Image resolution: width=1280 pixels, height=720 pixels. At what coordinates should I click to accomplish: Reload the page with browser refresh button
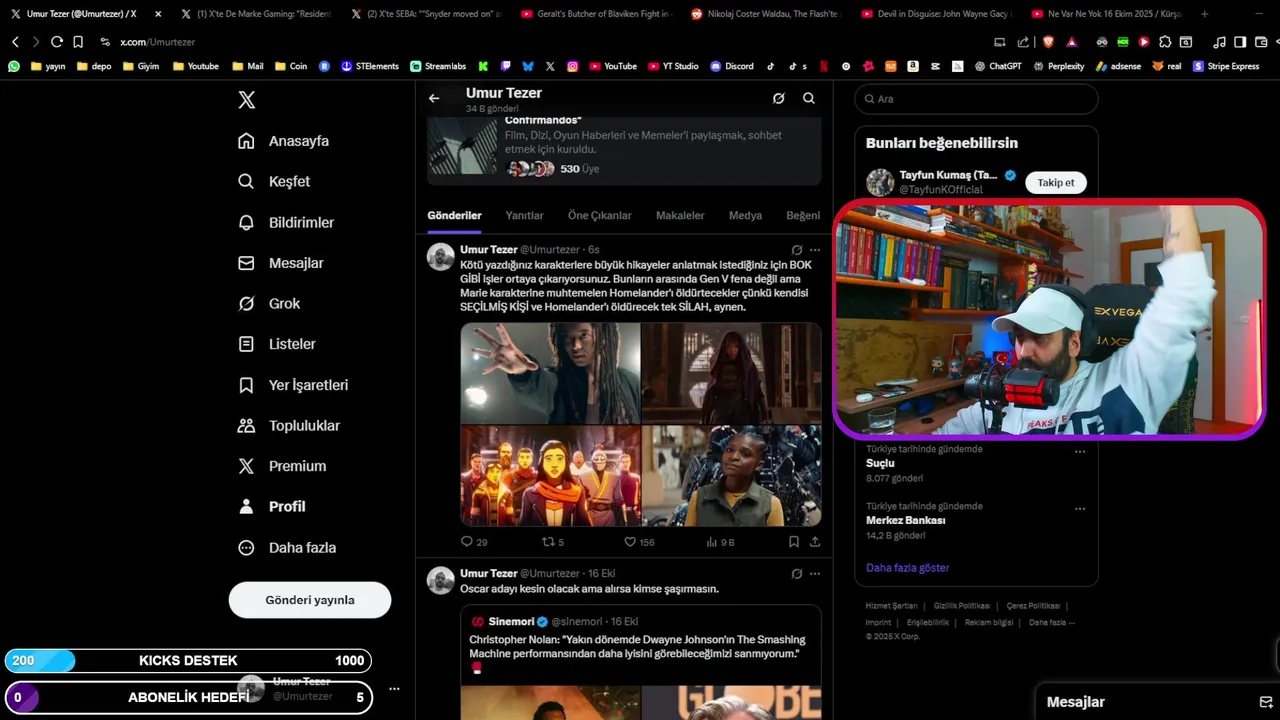tap(57, 42)
